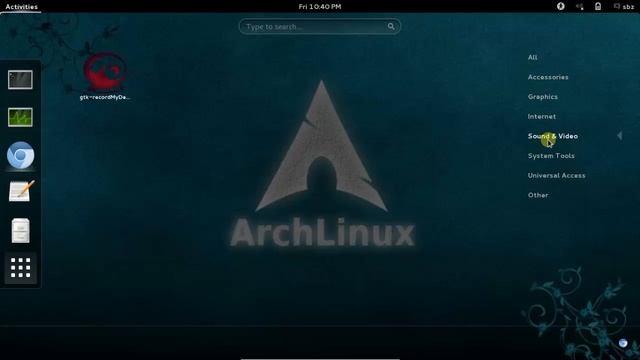Select the Graphics category
The width and height of the screenshot is (640, 360).
(x=542, y=97)
